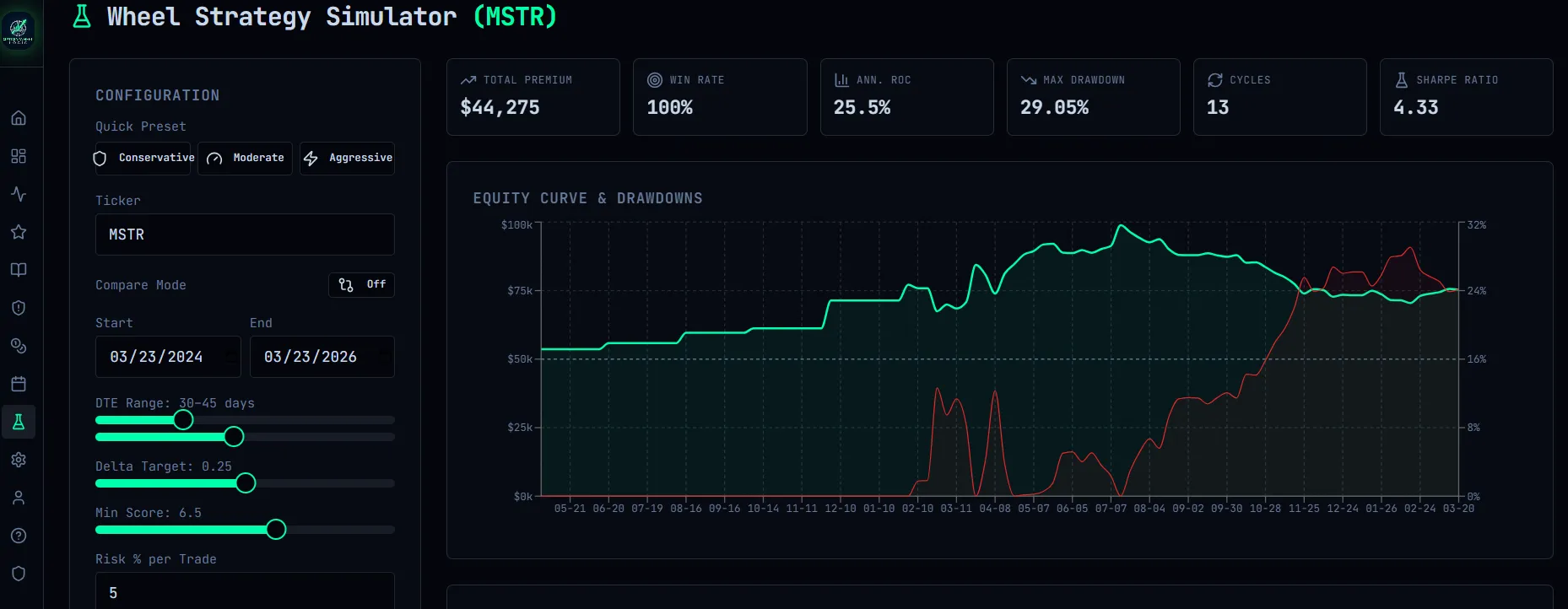Click the "Compare Mode" label

click(141, 285)
